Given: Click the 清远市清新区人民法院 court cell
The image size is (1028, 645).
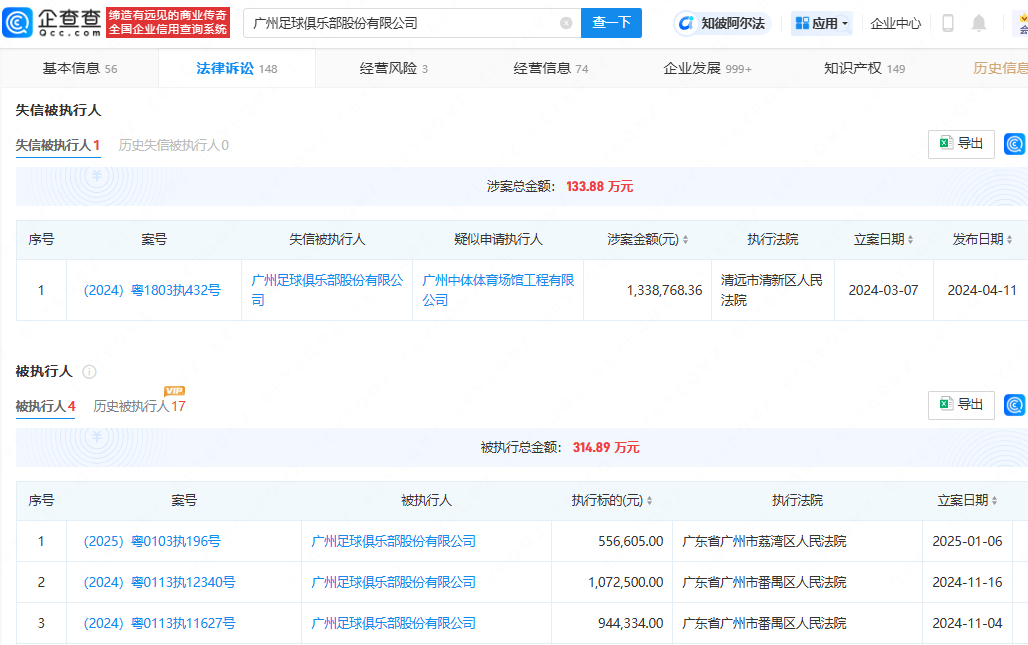Looking at the screenshot, I should click(772, 290).
